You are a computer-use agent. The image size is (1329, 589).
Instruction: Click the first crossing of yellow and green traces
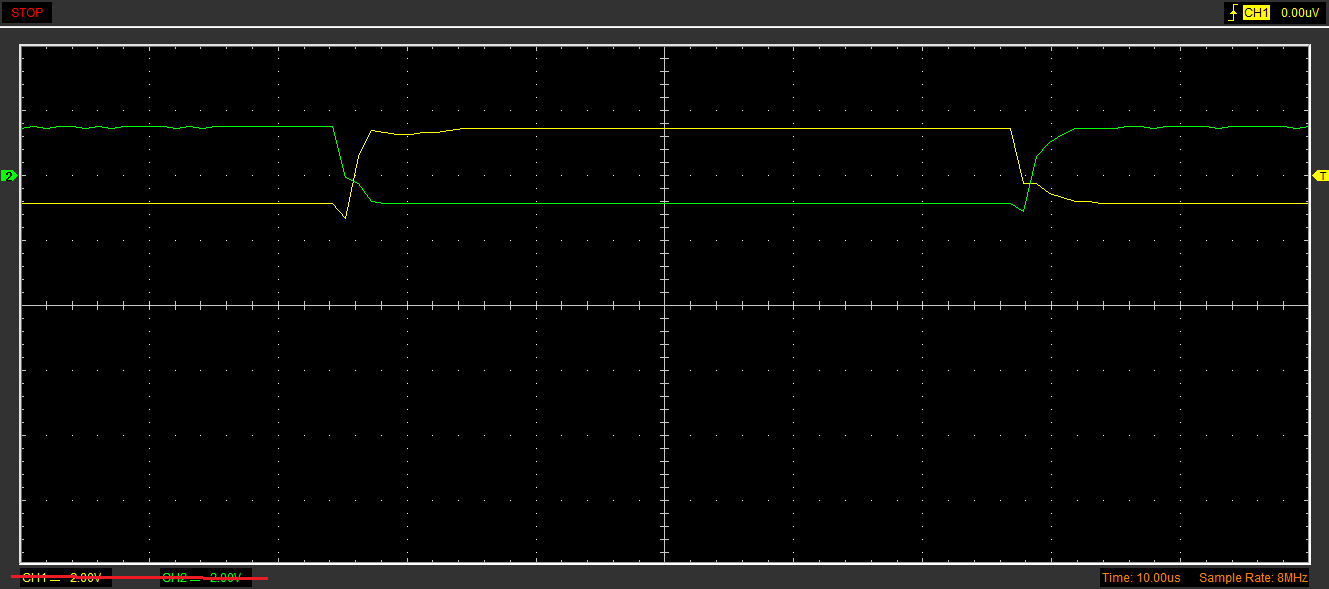(x=352, y=180)
